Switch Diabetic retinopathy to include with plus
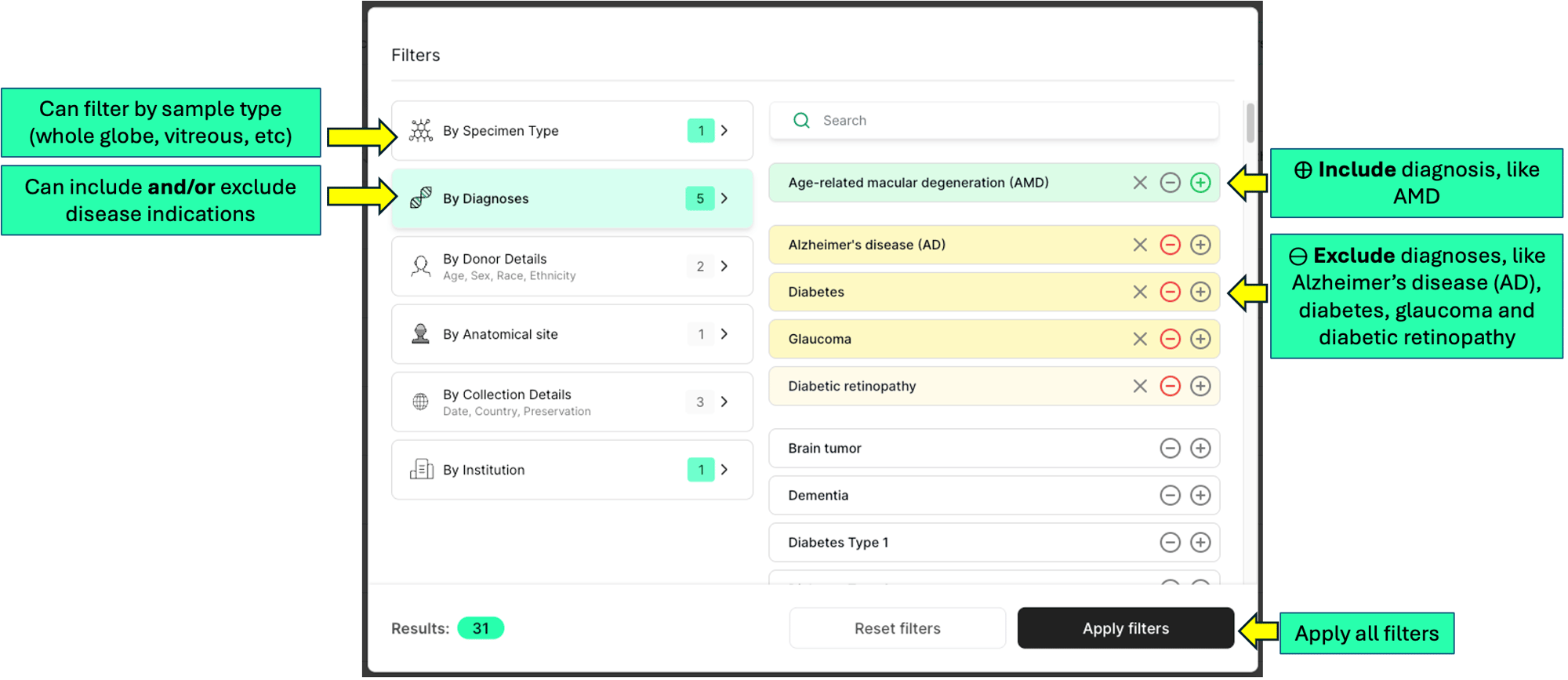 click(1200, 386)
